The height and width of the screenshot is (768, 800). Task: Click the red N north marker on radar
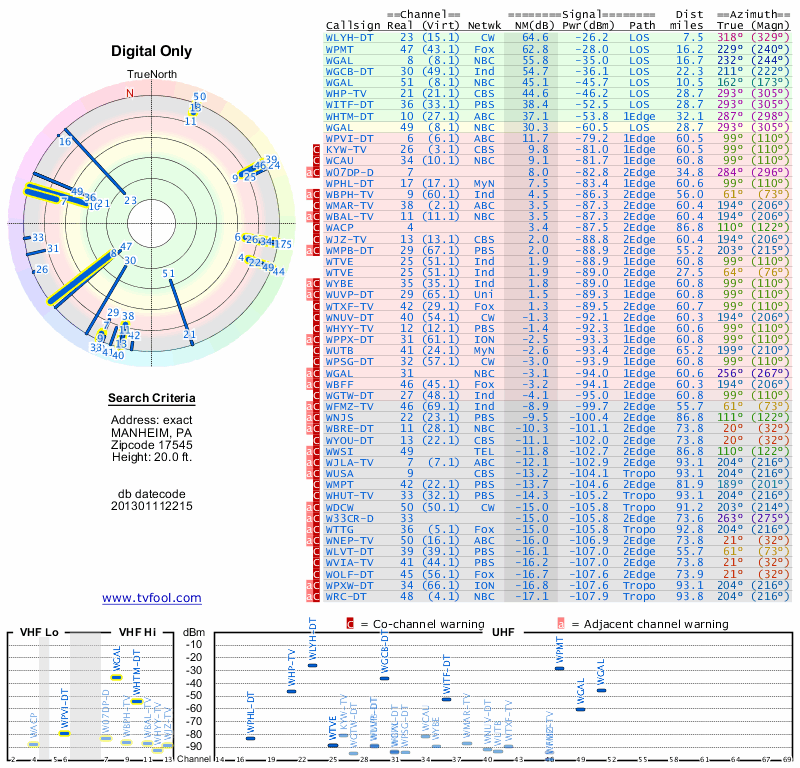[x=130, y=93]
